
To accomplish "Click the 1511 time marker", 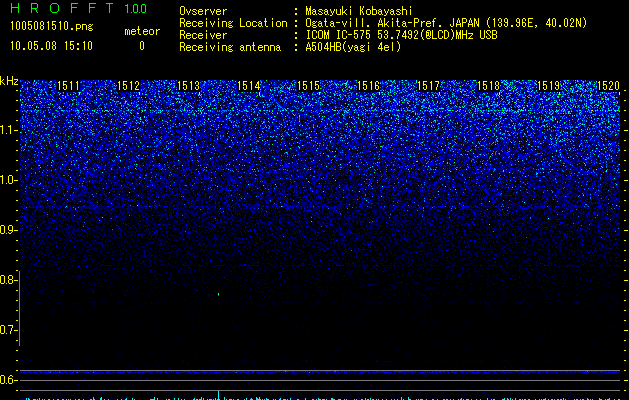I will pyautogui.click(x=69, y=86).
